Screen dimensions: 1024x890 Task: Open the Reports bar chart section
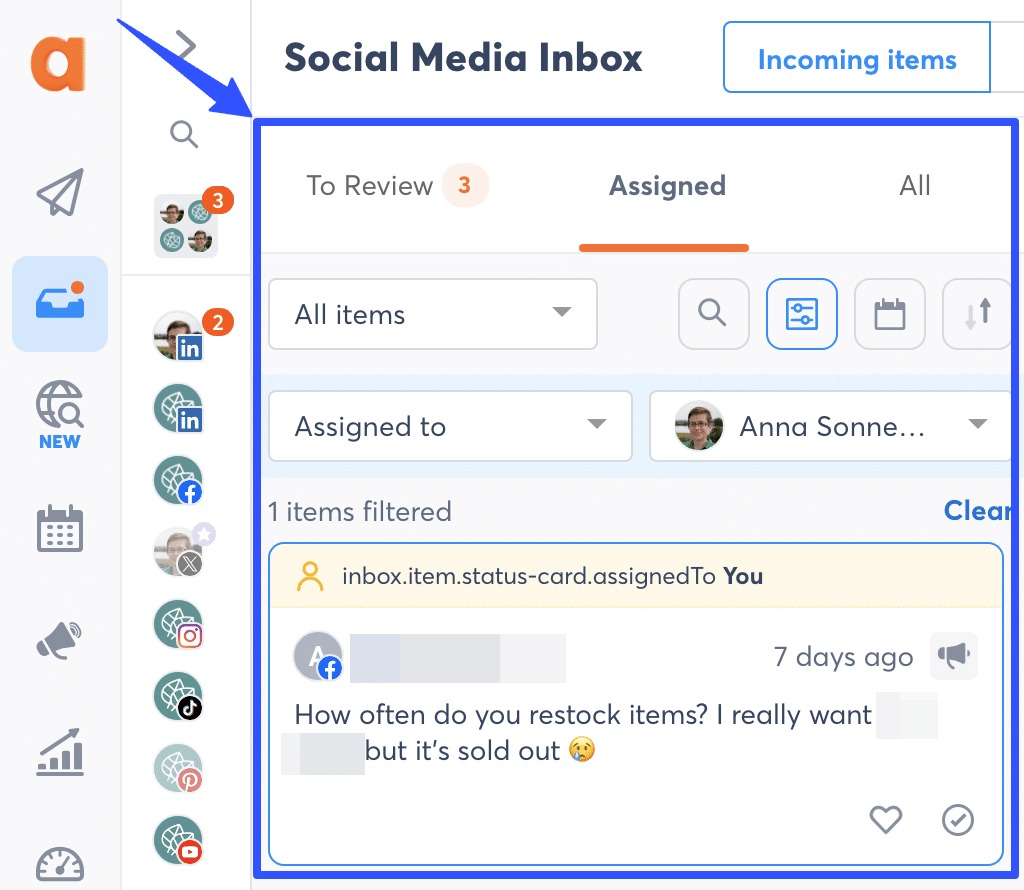coord(59,753)
